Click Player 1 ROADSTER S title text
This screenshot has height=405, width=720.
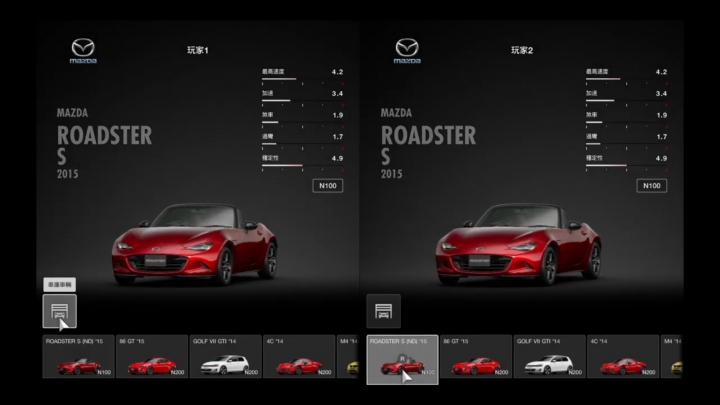[x=104, y=145]
